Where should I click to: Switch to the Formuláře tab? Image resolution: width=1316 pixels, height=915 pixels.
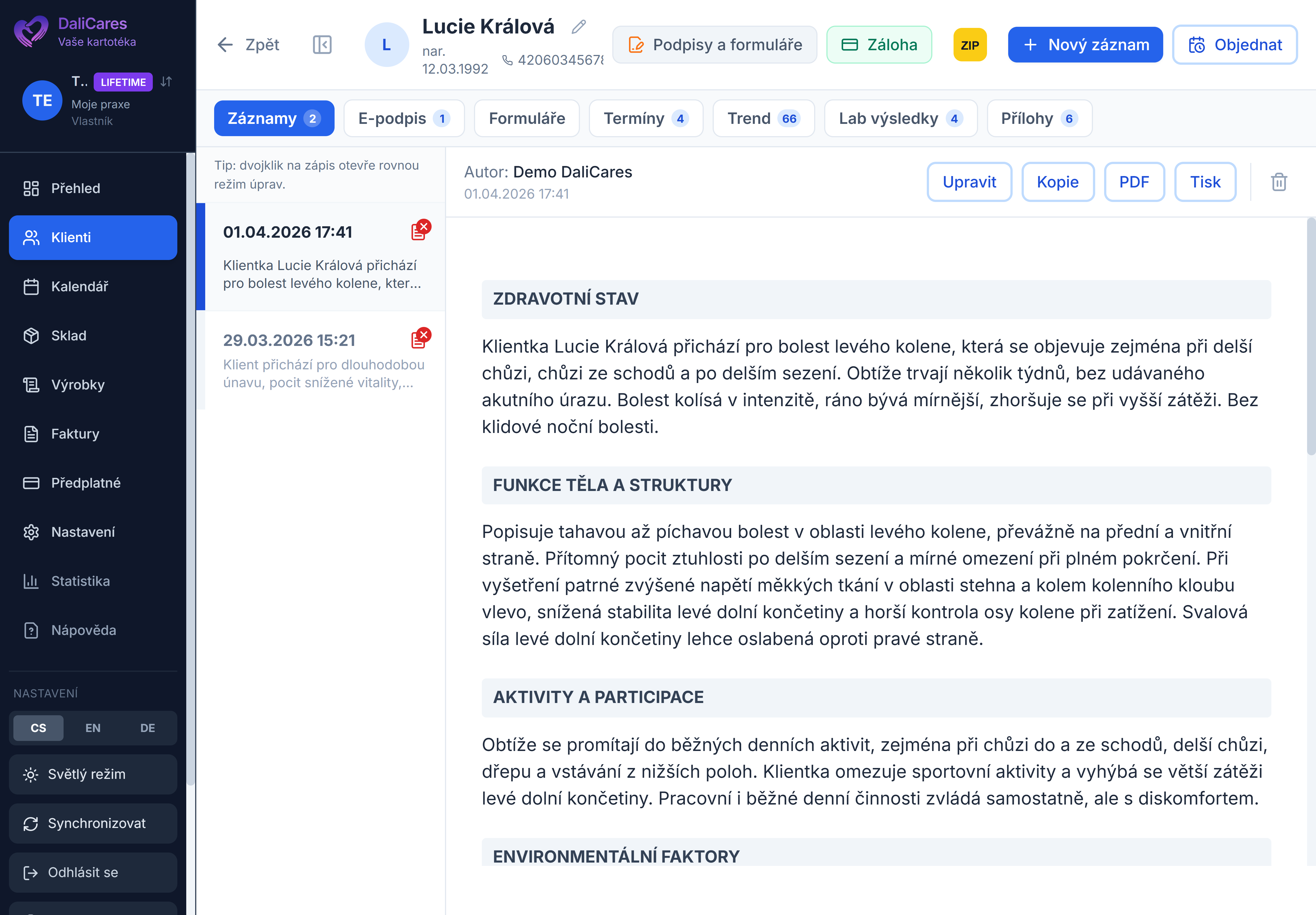click(x=527, y=119)
